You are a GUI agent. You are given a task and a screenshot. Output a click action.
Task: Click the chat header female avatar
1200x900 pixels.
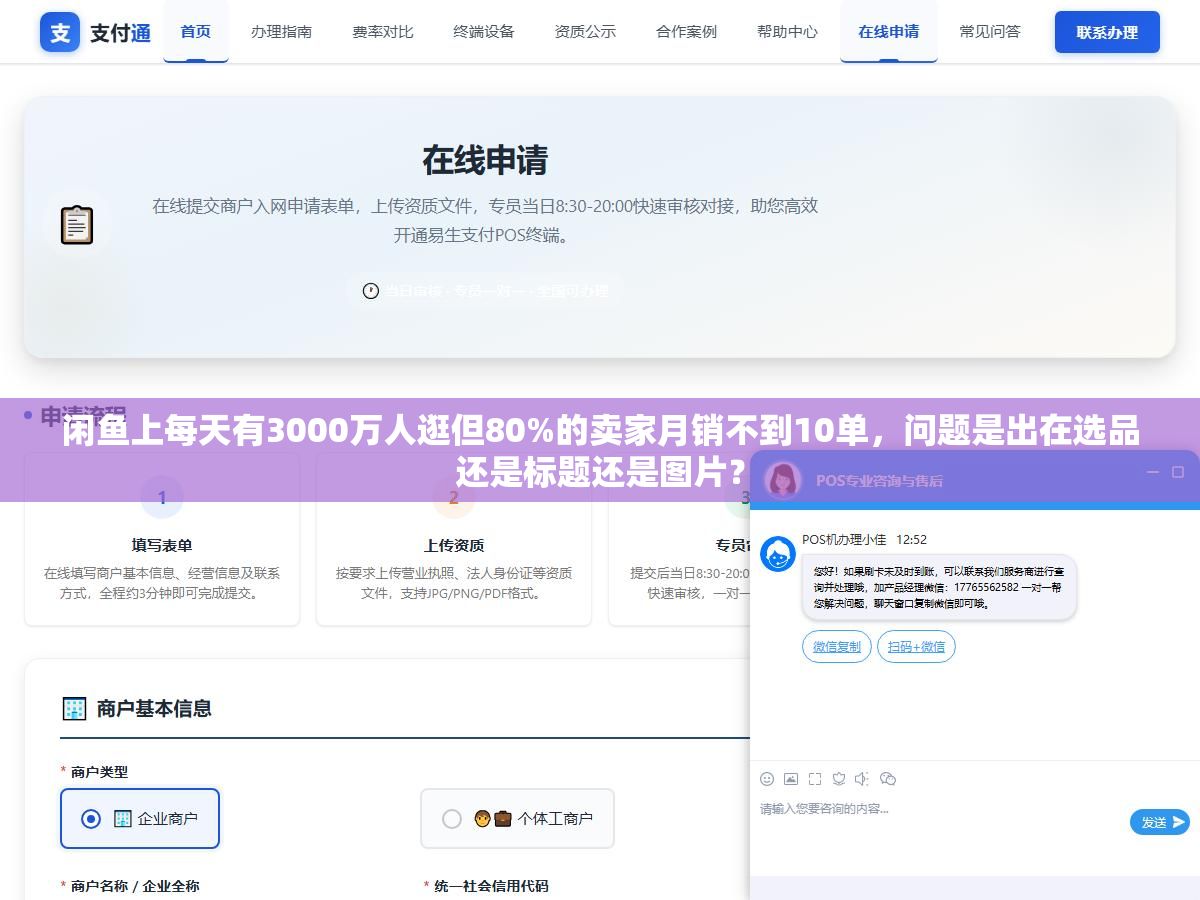click(783, 479)
